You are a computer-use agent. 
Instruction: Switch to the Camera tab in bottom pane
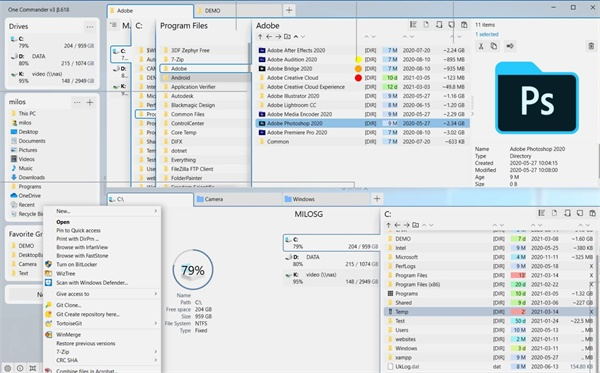coord(237,199)
